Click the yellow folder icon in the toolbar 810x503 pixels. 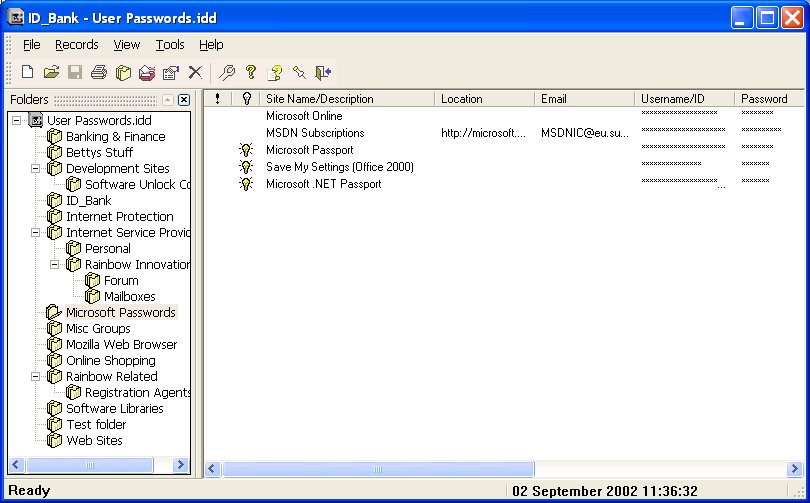tap(123, 72)
